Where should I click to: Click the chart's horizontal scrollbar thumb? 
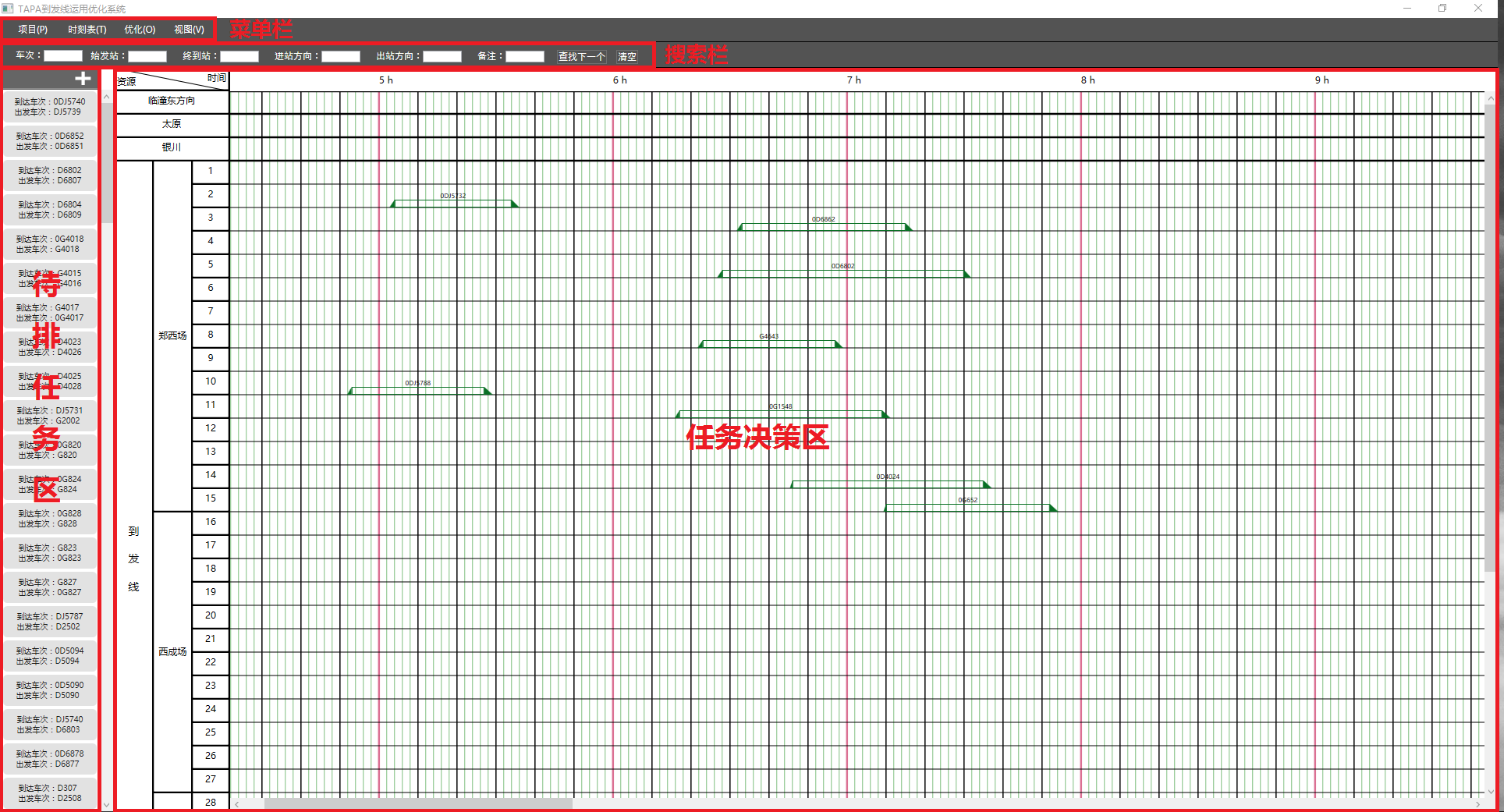[x=418, y=803]
